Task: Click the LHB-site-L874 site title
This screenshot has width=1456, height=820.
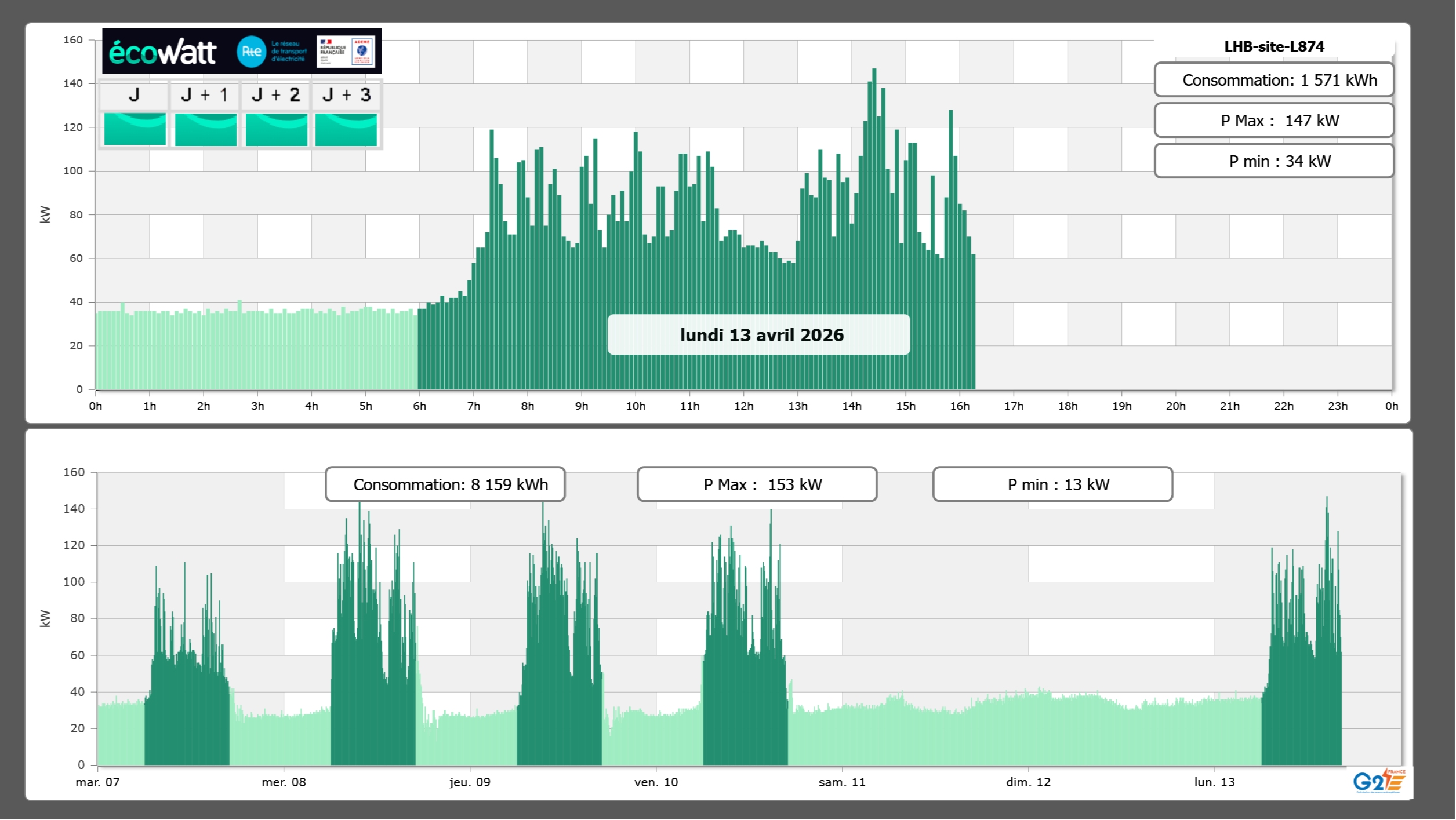Action: tap(1274, 47)
